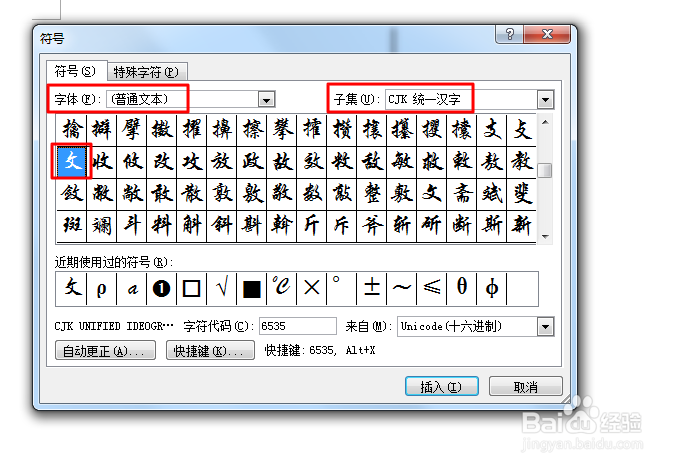Pick the character 攻 in the grid

point(192,162)
